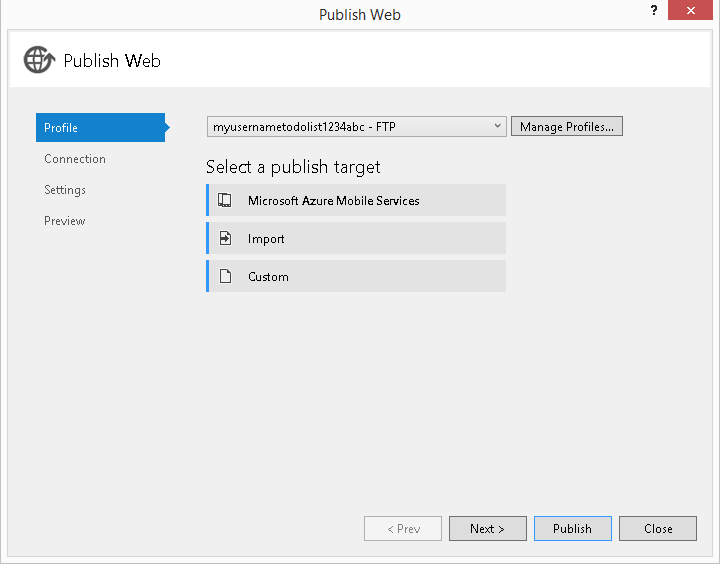This screenshot has height=565, width=721.
Task: Close the Publish Web dialog with X
Action: click(690, 10)
